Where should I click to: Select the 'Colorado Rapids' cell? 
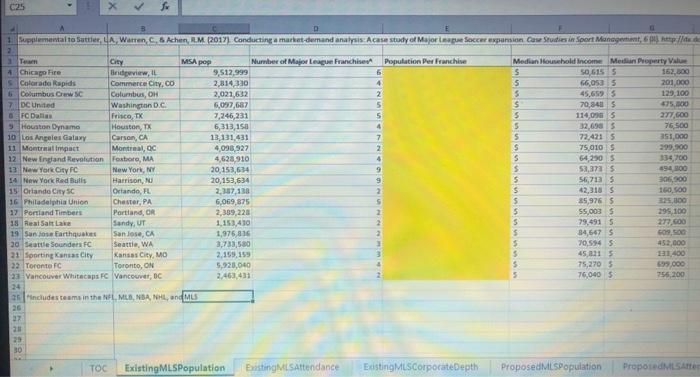click(x=64, y=83)
